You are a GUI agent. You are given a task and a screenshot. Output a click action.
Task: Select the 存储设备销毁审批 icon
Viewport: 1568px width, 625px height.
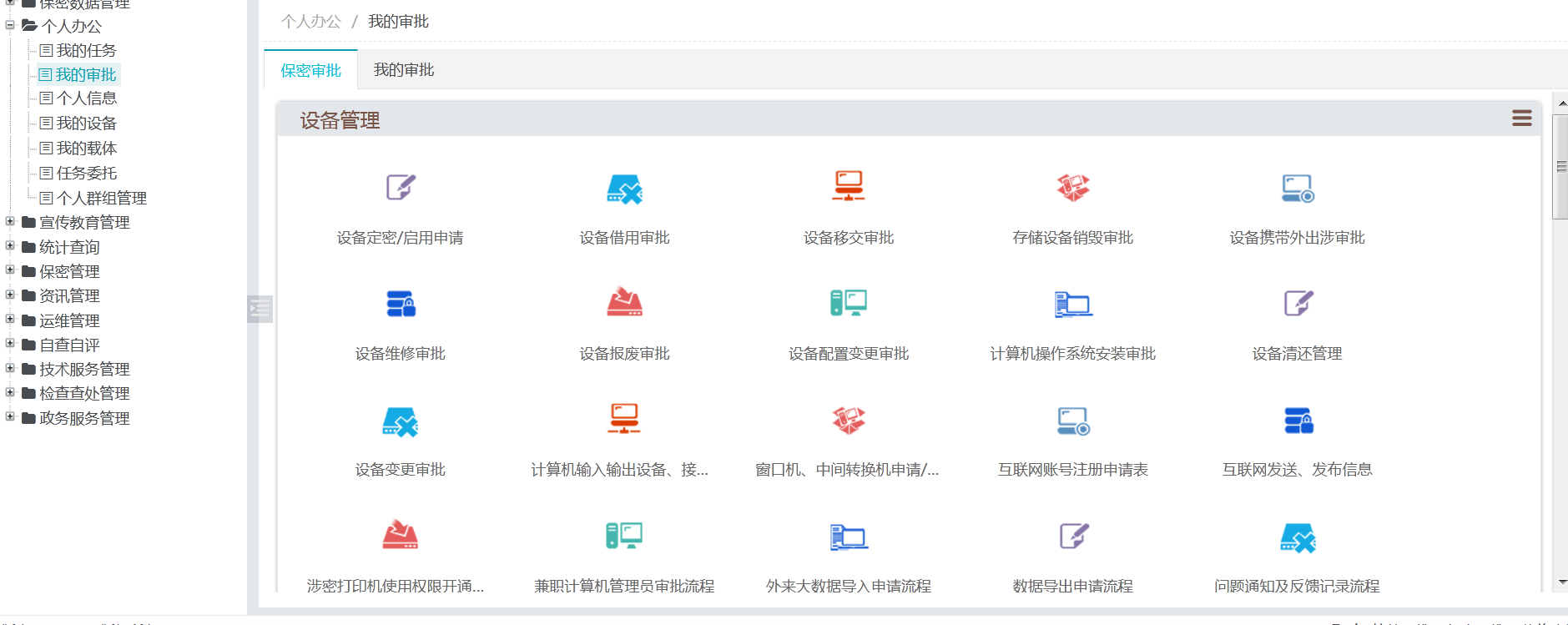[x=1073, y=188]
